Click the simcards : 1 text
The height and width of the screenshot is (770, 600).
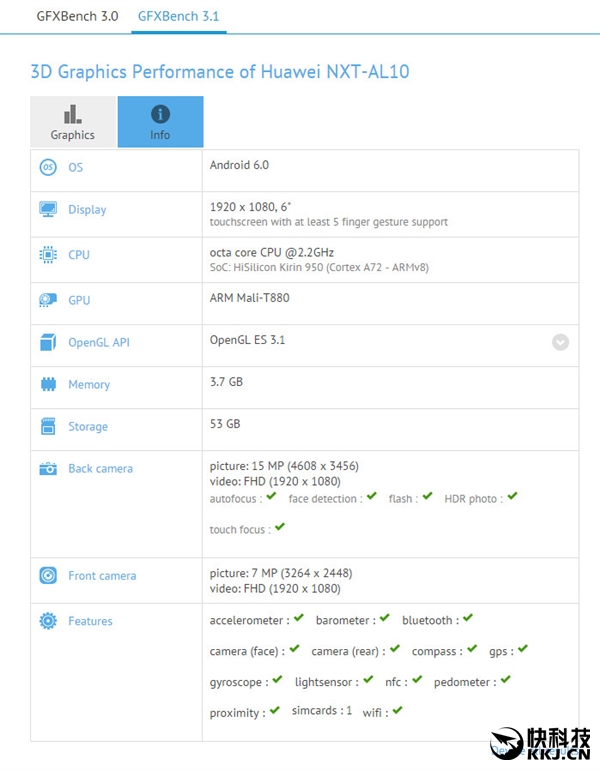[322, 711]
